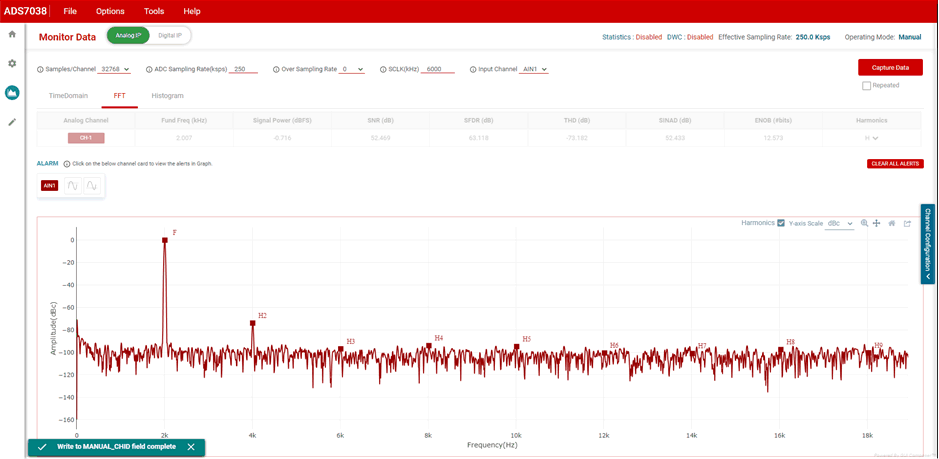This screenshot has height=459, width=939.
Task: Click the H8 harmonic marker on graph
Action: click(x=780, y=349)
